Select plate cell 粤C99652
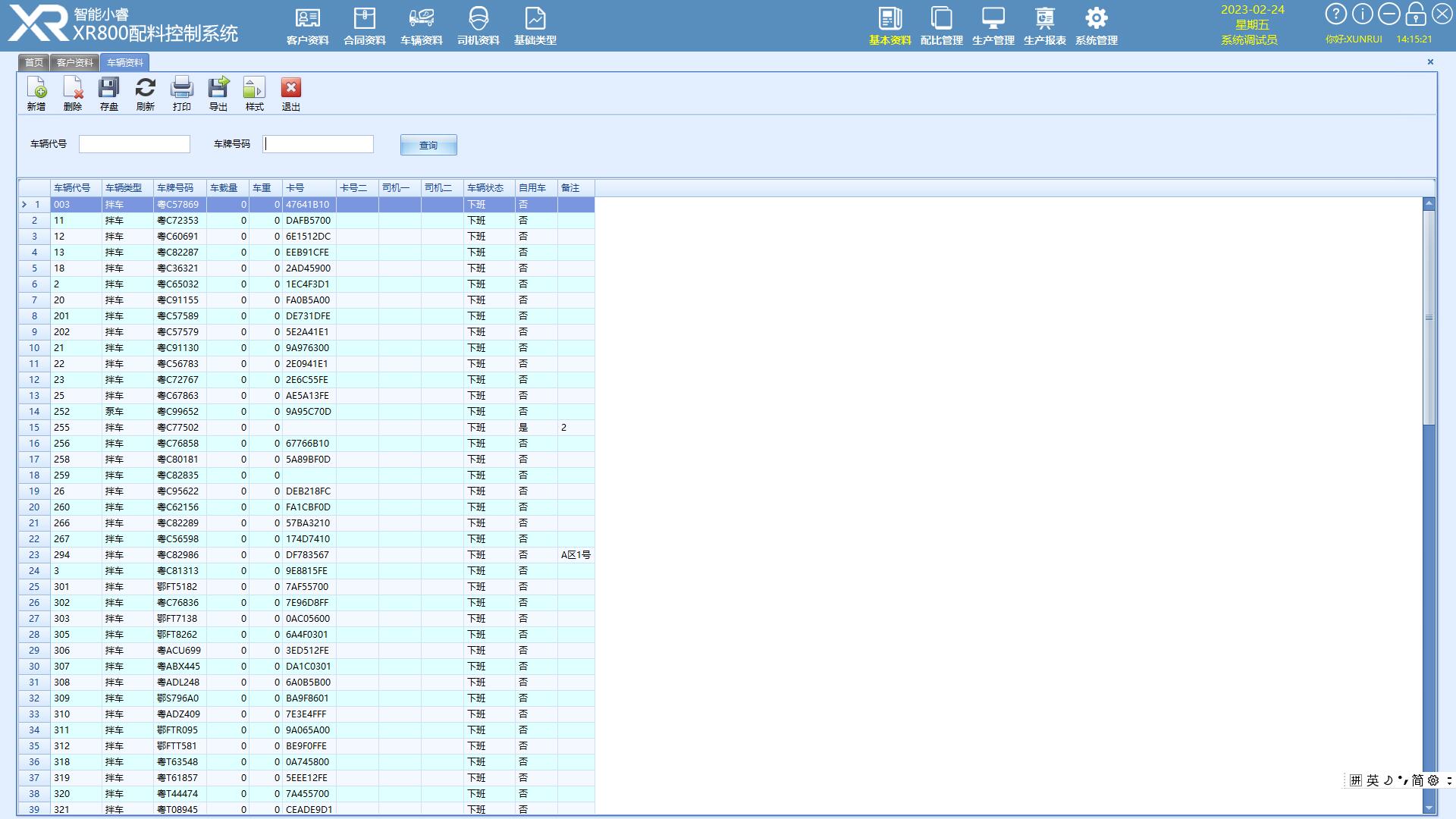The width and height of the screenshot is (1456, 819). pyautogui.click(x=180, y=412)
